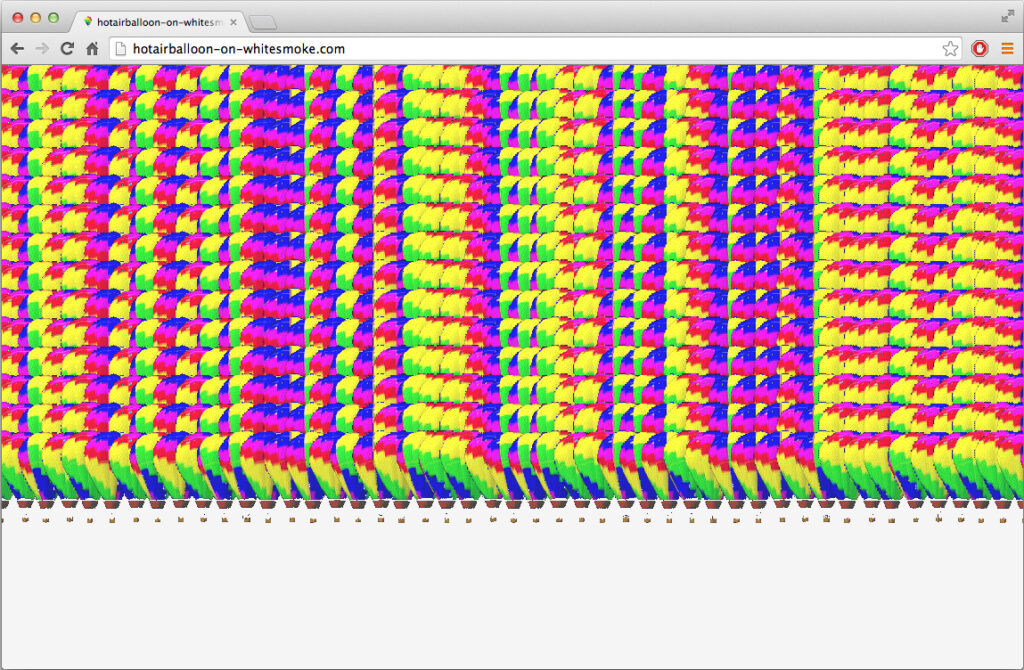Open a new tab
Image resolution: width=1024 pixels, height=670 pixels.
tap(263, 23)
